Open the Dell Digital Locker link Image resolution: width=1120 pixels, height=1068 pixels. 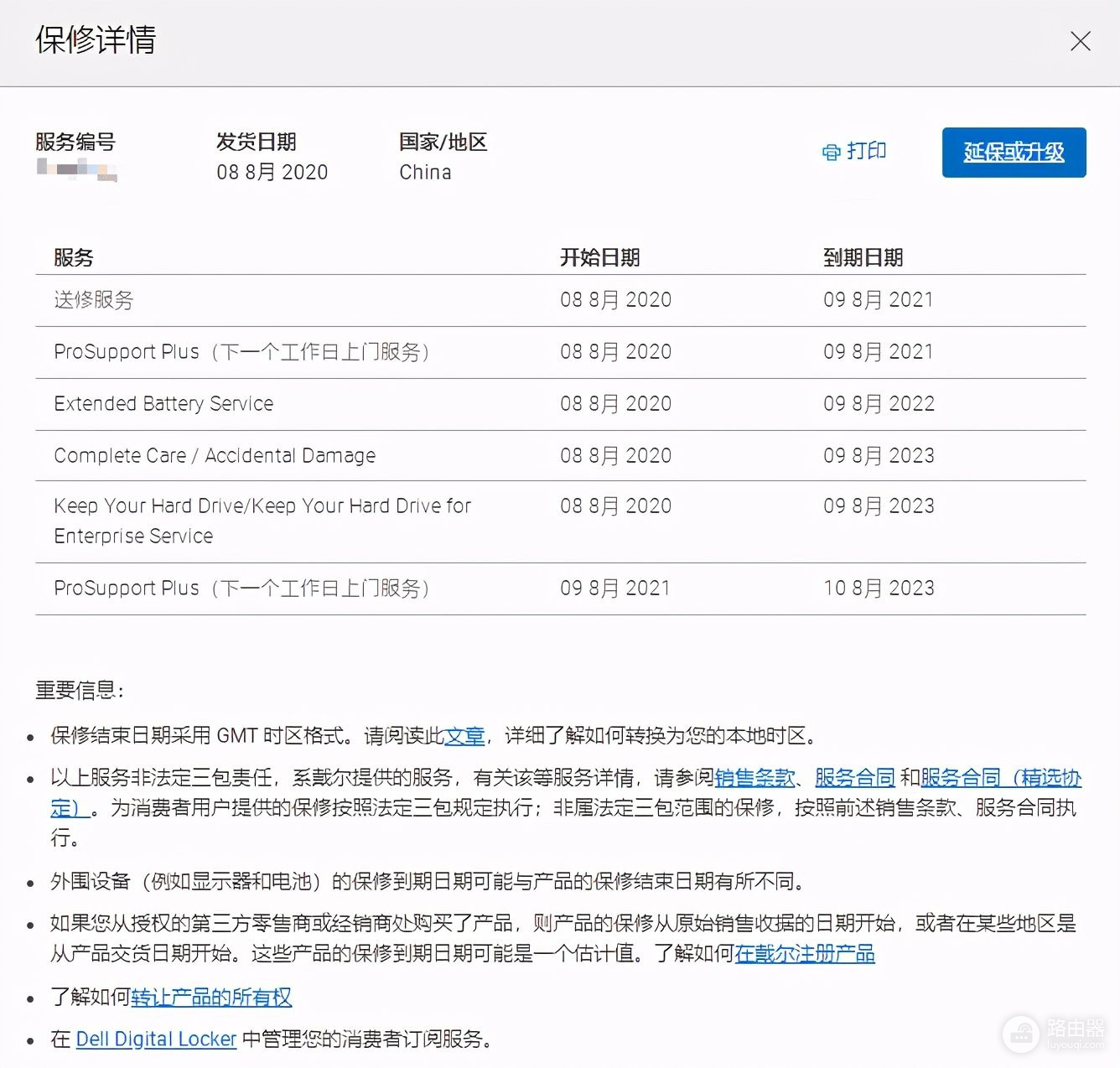(x=156, y=1039)
